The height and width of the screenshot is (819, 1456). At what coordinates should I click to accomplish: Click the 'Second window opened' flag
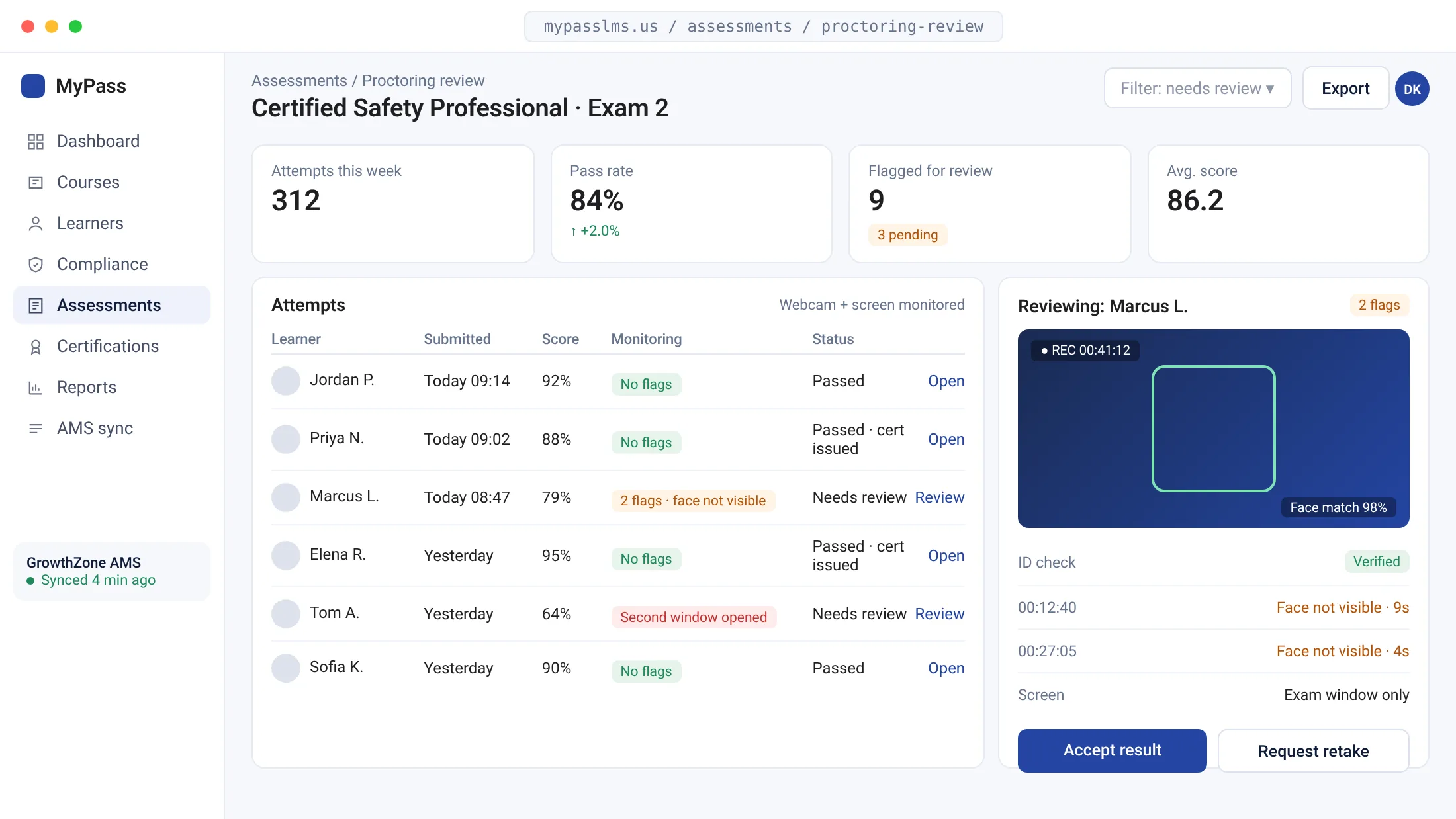click(x=694, y=617)
